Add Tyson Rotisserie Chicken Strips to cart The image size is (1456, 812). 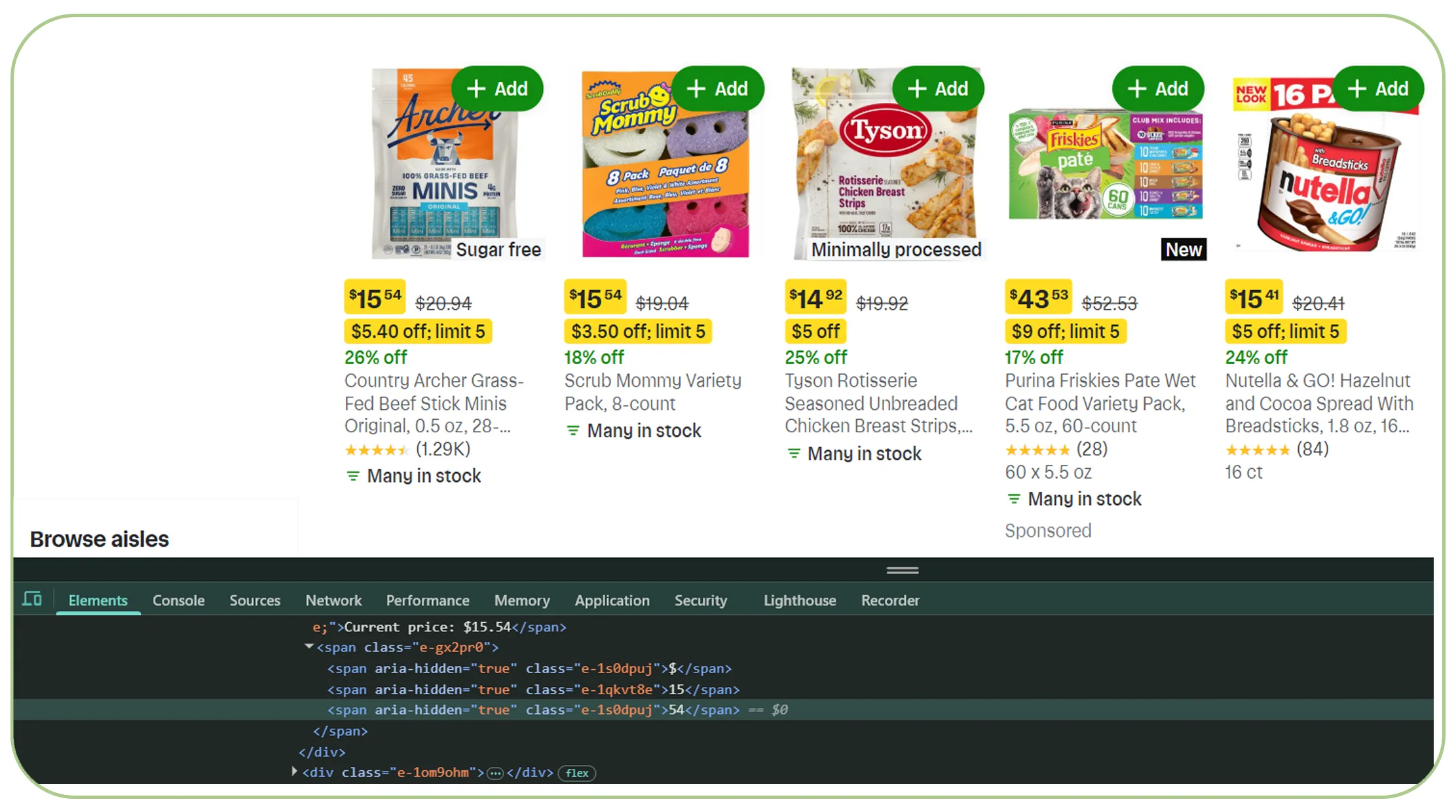point(938,88)
